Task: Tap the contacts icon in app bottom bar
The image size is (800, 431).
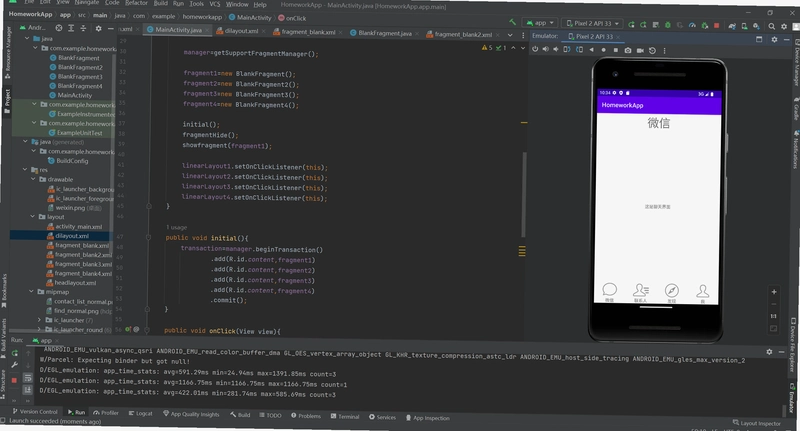Action: click(640, 291)
